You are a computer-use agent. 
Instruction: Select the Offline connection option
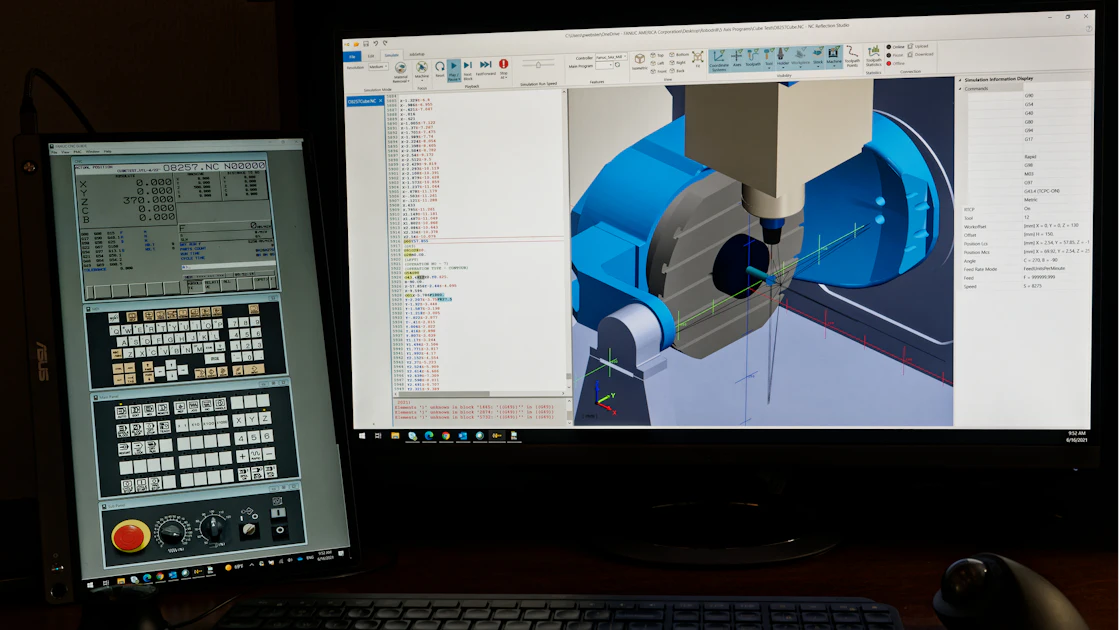896,64
